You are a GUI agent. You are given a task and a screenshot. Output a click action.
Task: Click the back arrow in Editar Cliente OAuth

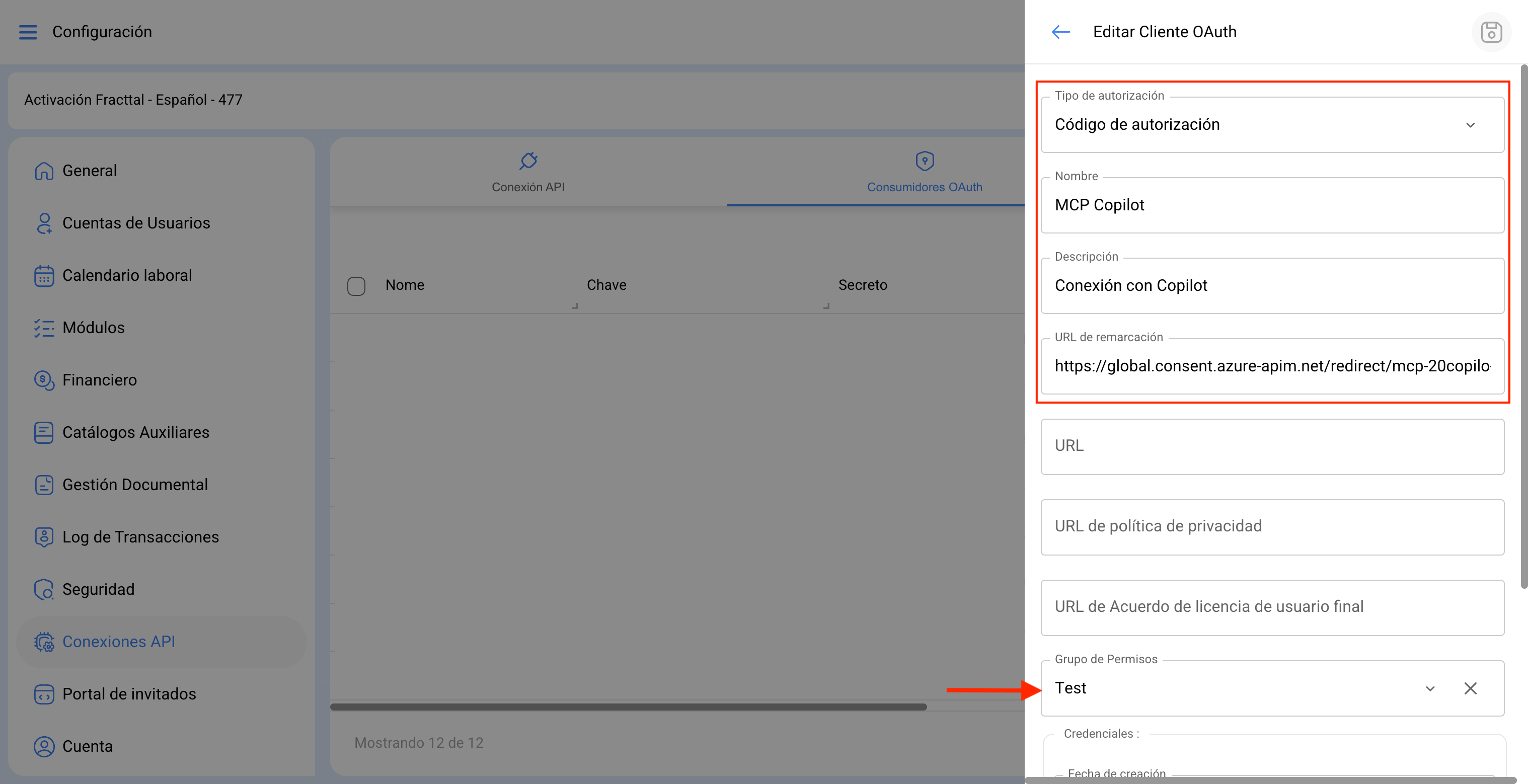coord(1060,32)
